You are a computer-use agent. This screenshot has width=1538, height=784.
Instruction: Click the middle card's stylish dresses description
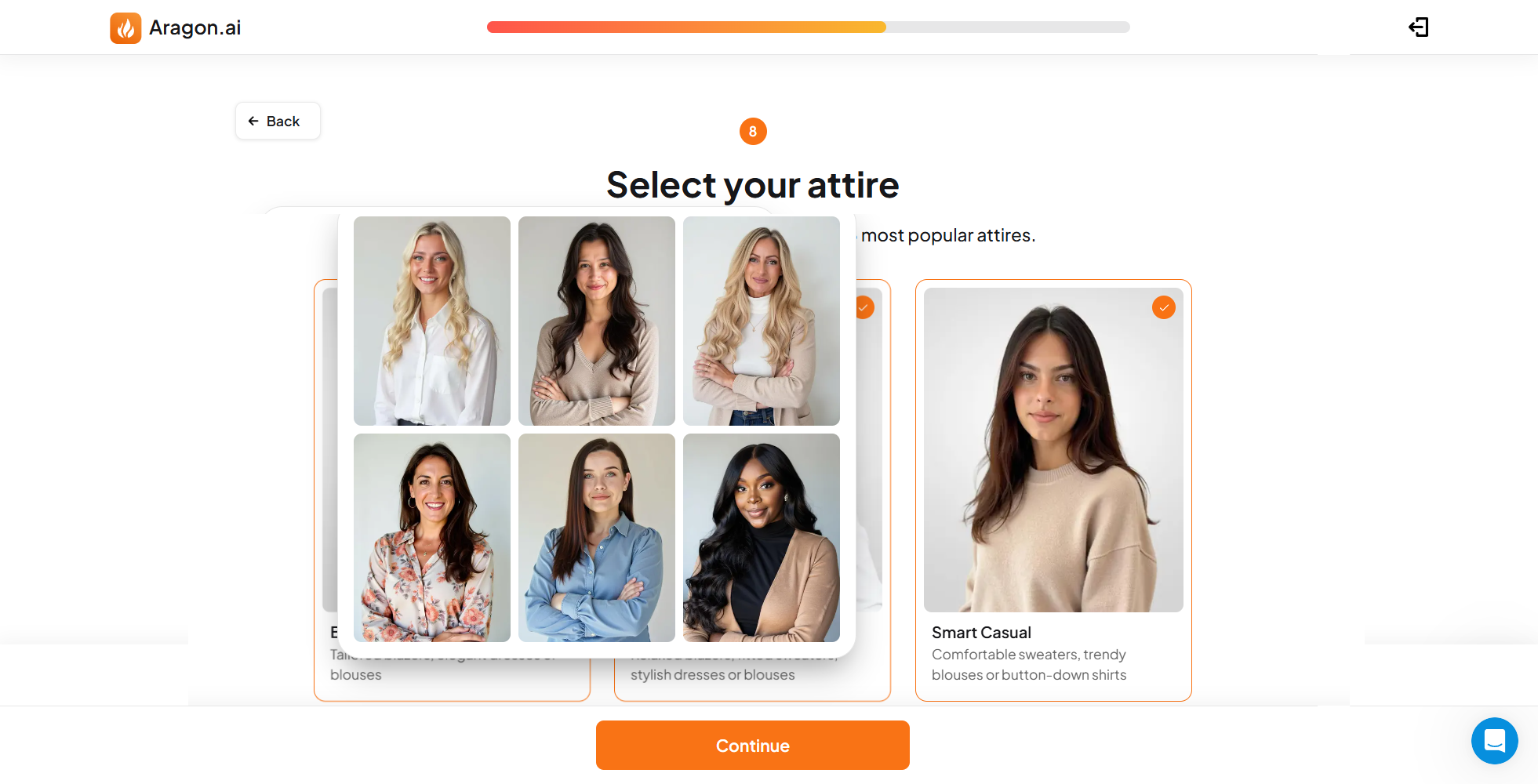(x=712, y=675)
